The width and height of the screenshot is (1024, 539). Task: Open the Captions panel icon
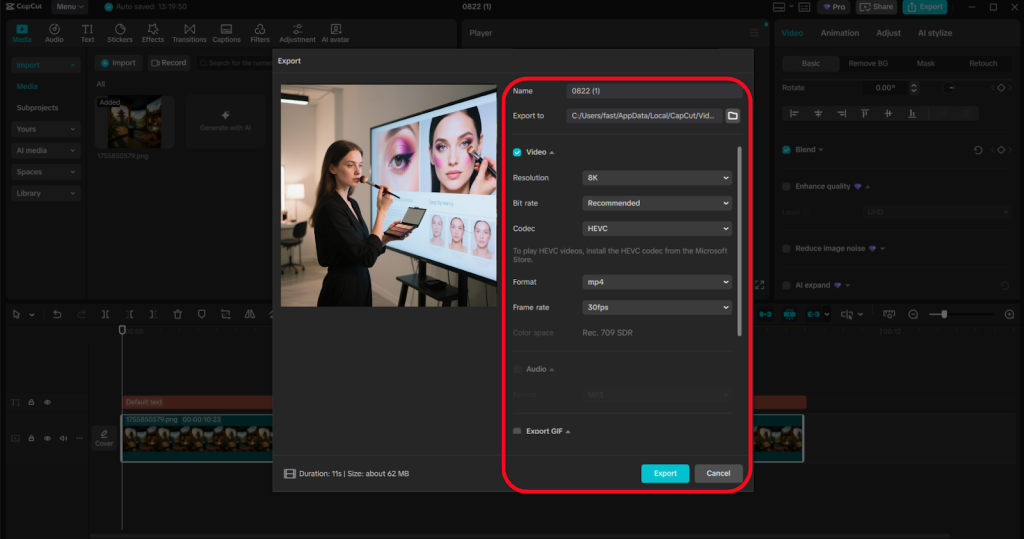[226, 29]
